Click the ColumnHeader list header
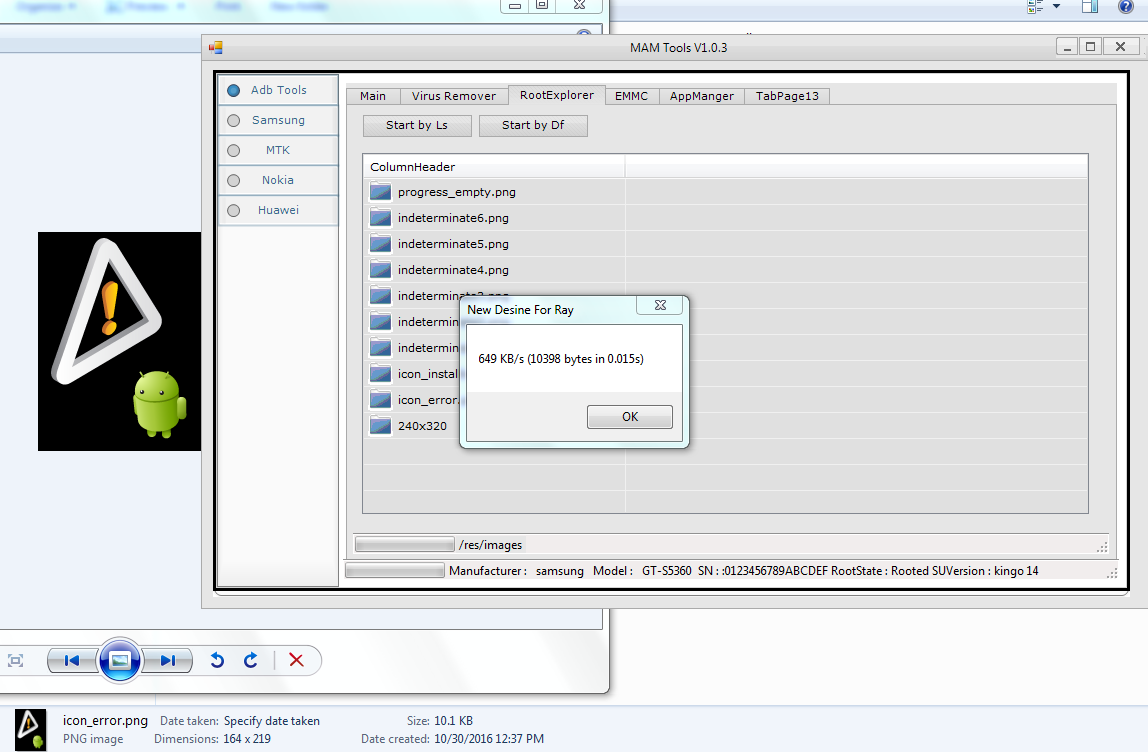This screenshot has width=1148, height=752. (493, 167)
